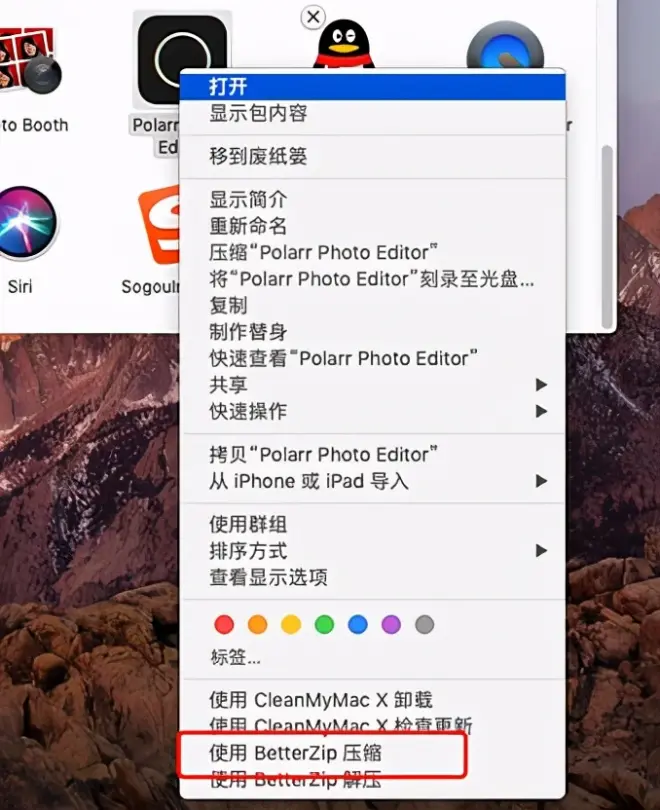Select 使用群组 menu entry
660x810 pixels.
pos(372,524)
